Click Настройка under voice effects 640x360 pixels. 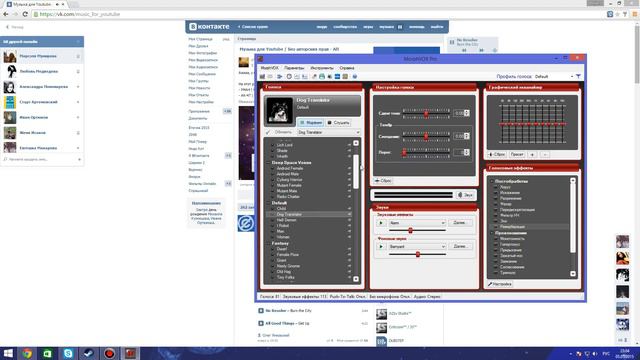click(500, 284)
